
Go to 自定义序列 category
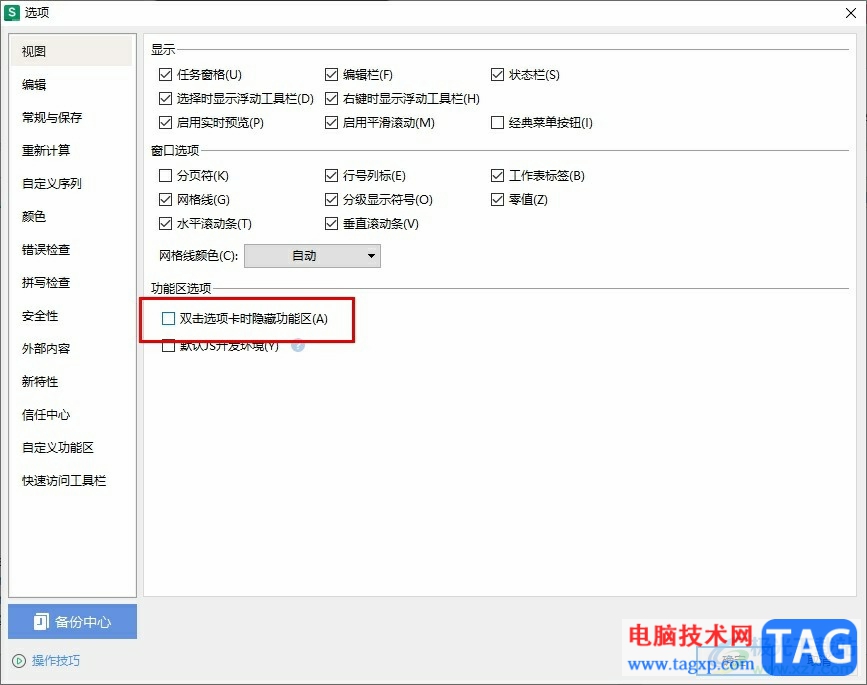71,184
